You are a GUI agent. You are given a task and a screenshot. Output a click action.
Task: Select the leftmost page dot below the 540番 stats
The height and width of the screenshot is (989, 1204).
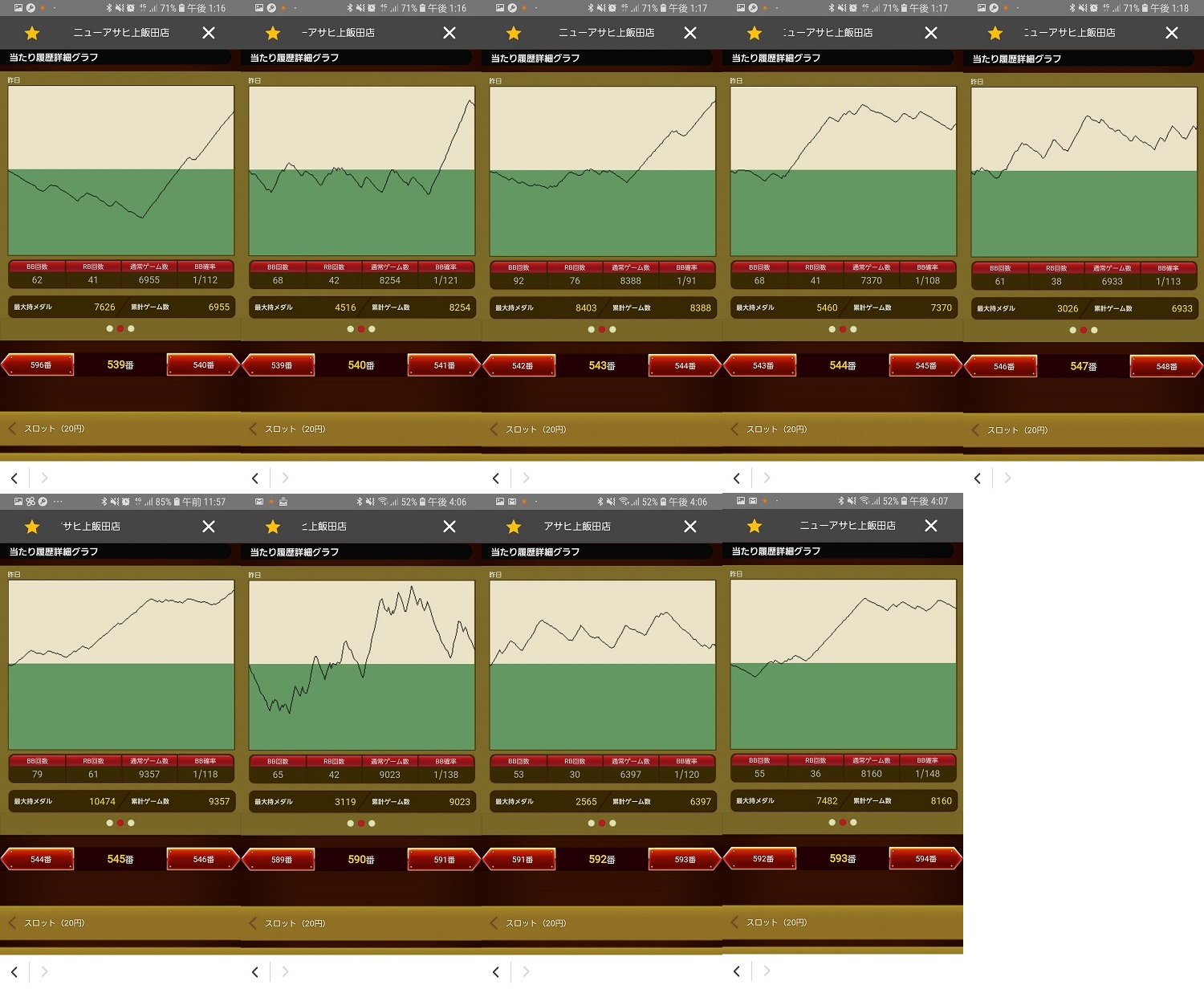click(x=351, y=329)
